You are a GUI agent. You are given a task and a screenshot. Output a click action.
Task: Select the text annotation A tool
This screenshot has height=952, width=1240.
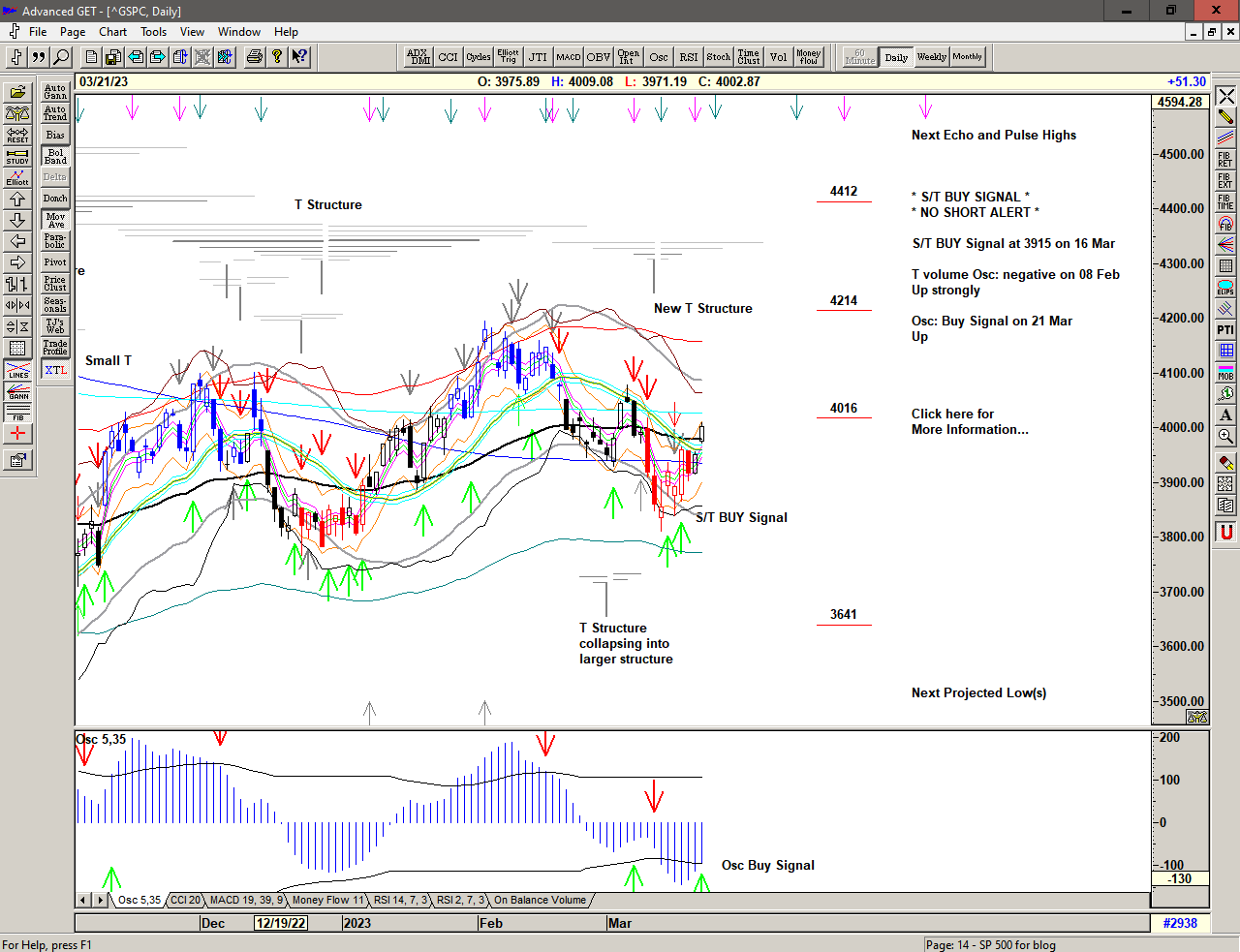(x=1225, y=415)
